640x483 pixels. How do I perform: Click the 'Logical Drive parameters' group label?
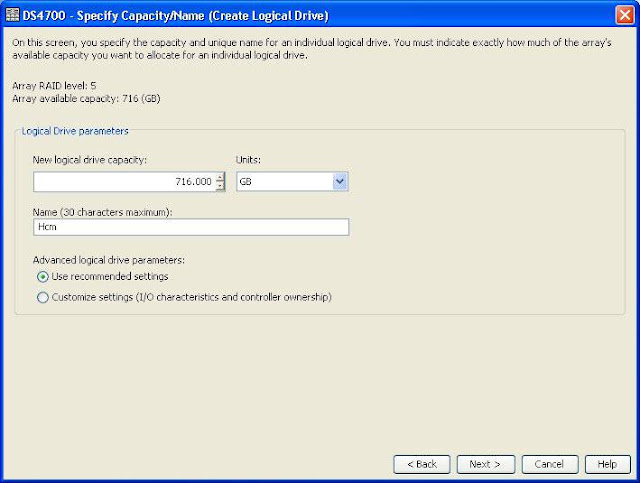click(x=75, y=131)
